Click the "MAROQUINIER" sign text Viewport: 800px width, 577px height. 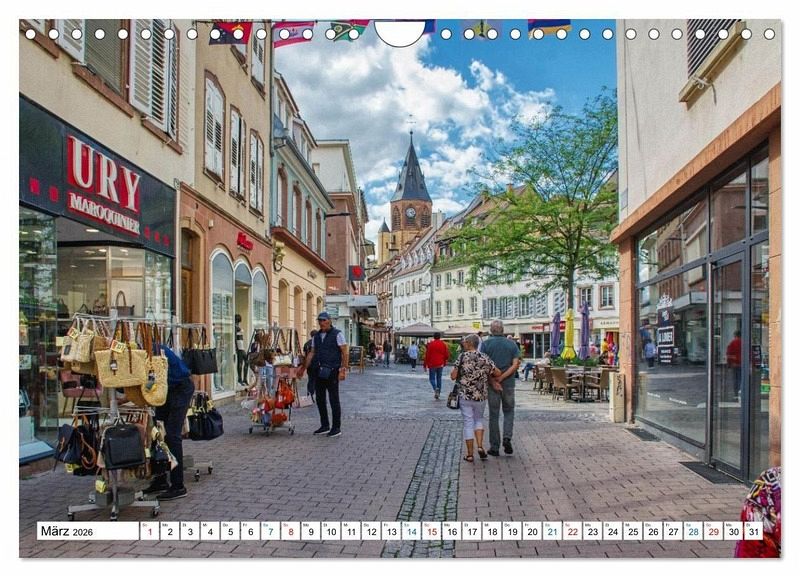coord(104,214)
